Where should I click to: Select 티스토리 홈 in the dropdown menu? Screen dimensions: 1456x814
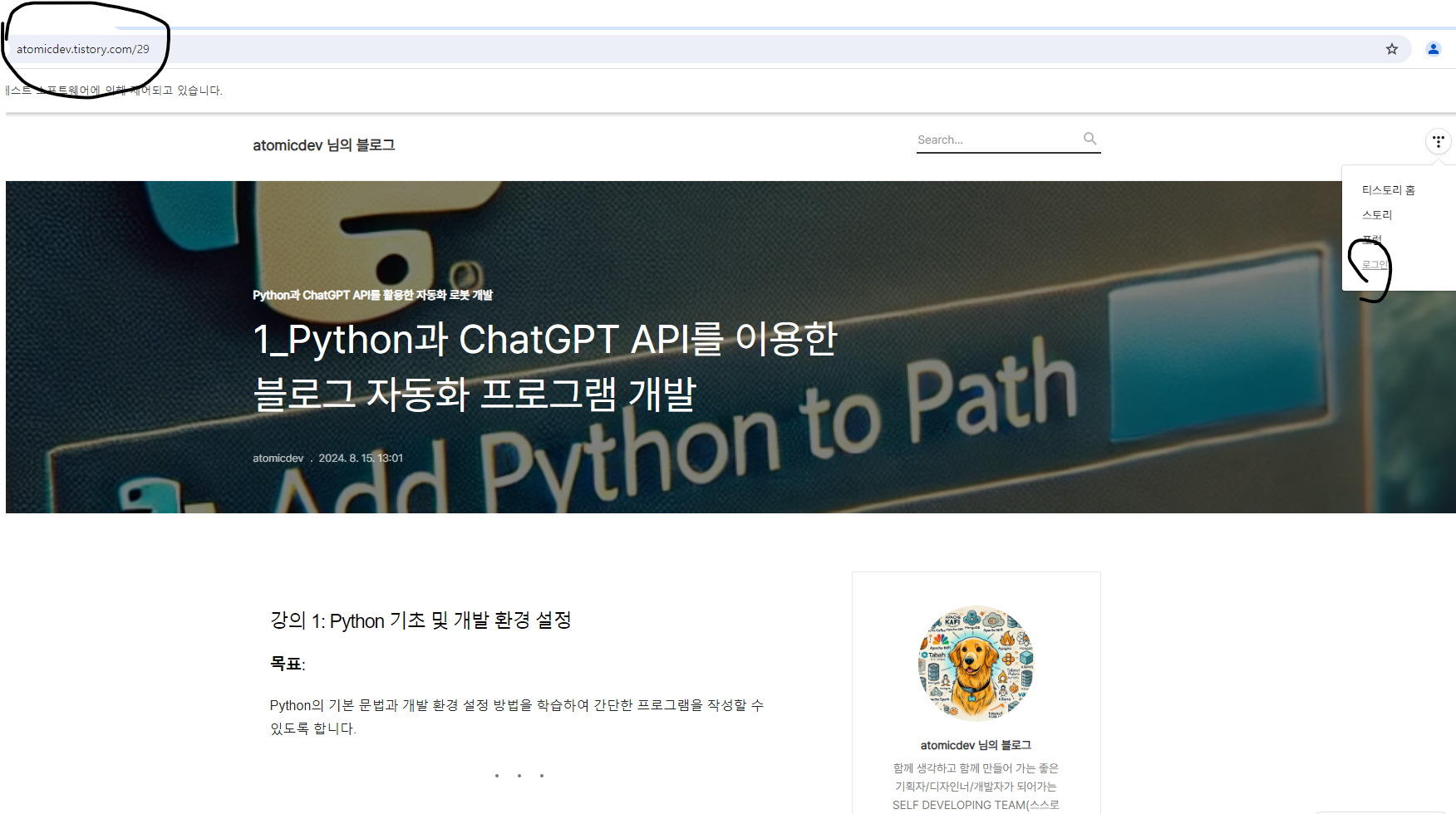pyautogui.click(x=1388, y=190)
